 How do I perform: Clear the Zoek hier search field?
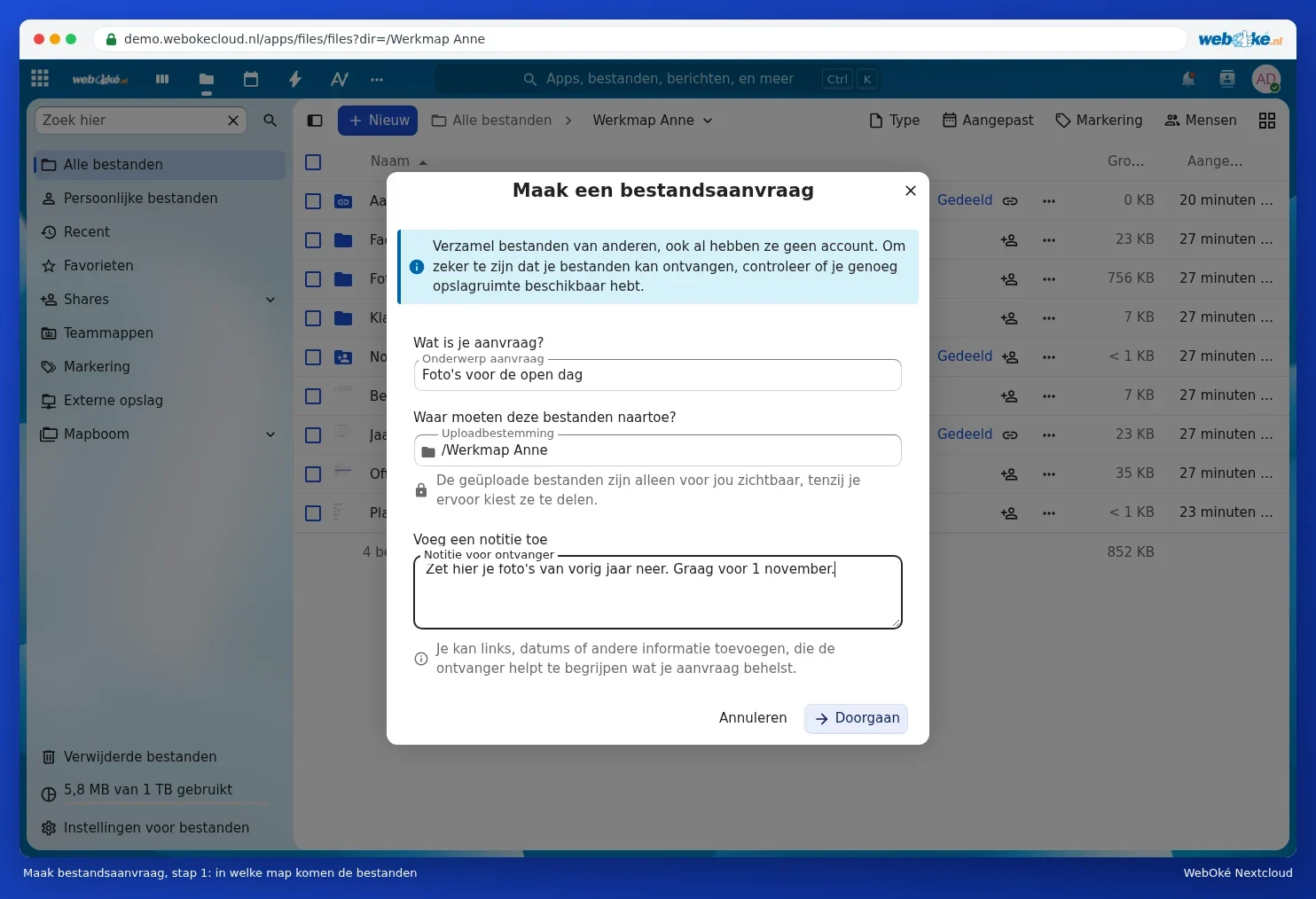[x=233, y=121]
